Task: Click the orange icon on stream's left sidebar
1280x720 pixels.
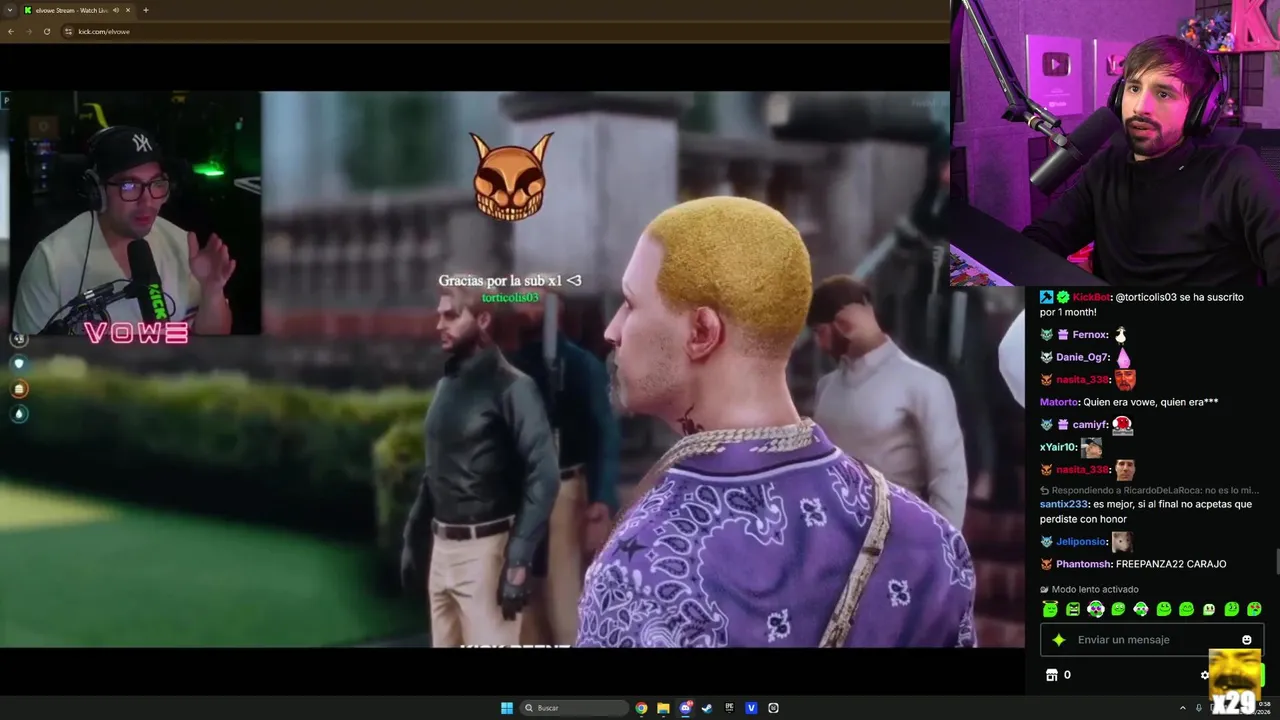Action: pyautogui.click(x=18, y=389)
